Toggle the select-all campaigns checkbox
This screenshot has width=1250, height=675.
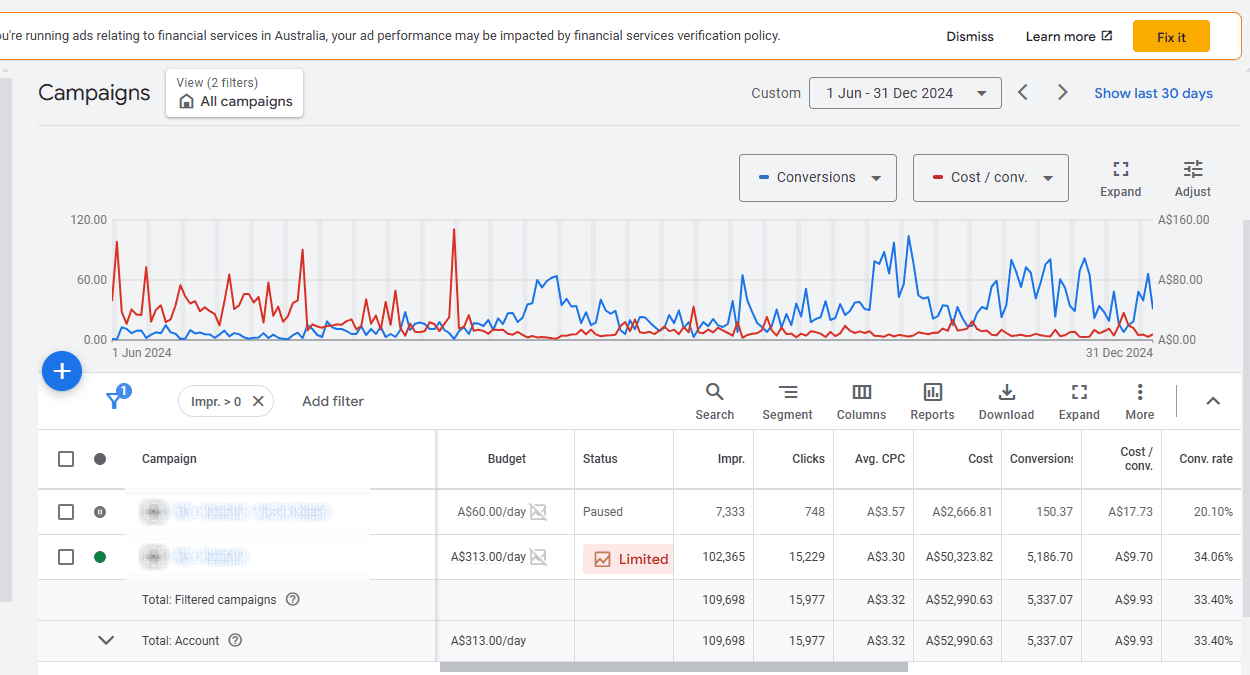tap(66, 459)
